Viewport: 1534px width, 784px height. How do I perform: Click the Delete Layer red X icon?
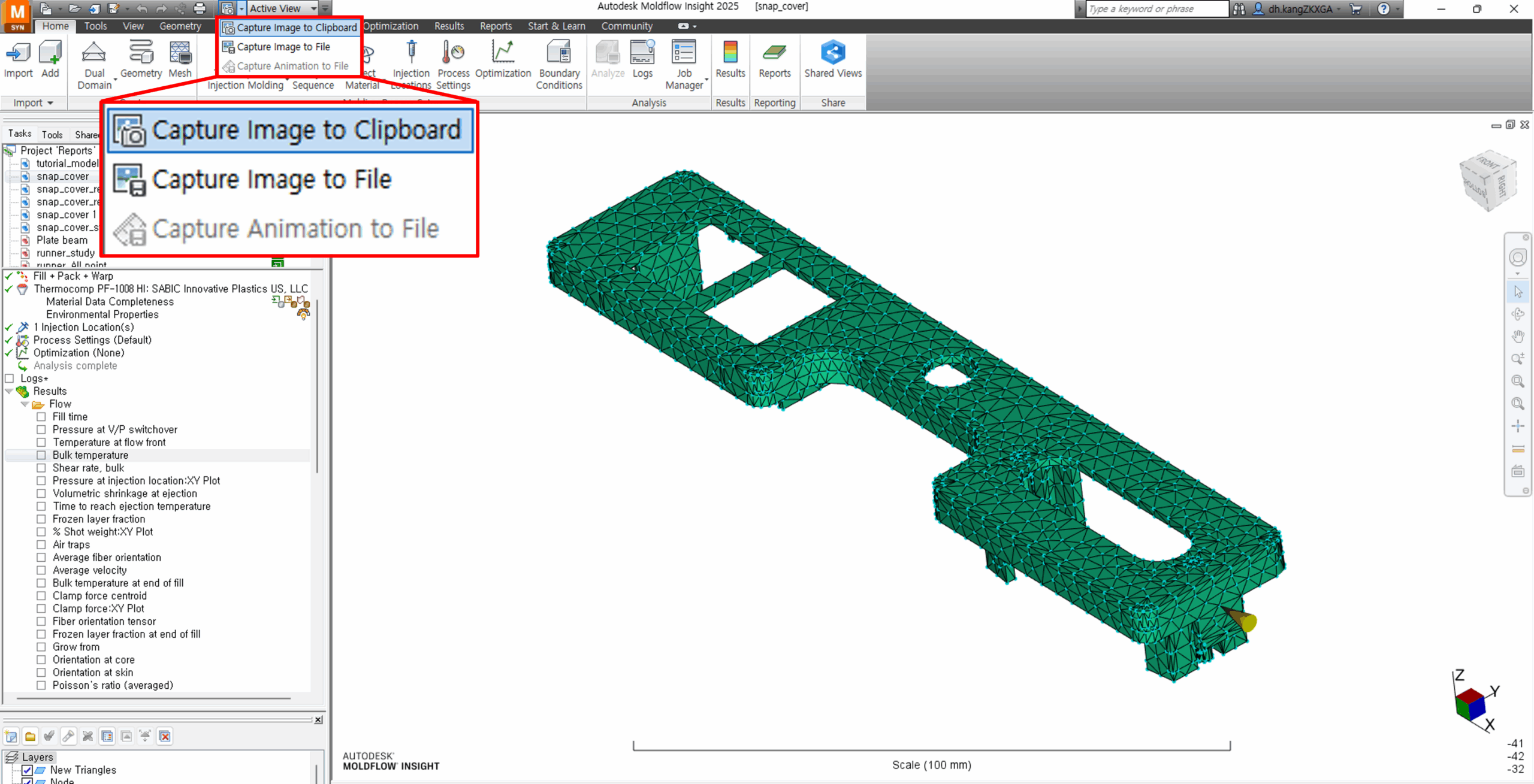tap(165, 736)
